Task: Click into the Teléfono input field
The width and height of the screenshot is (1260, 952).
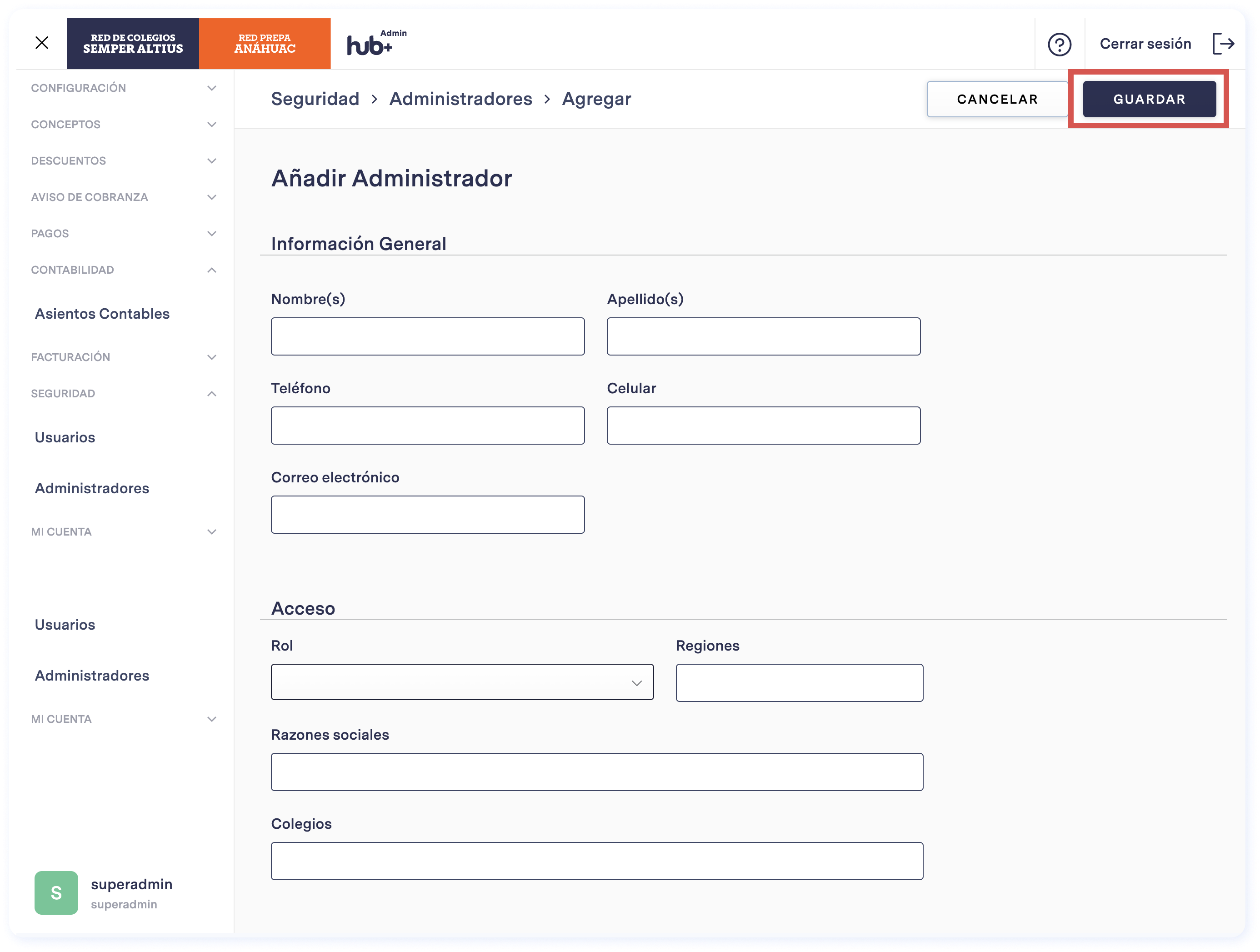Action: tap(428, 425)
